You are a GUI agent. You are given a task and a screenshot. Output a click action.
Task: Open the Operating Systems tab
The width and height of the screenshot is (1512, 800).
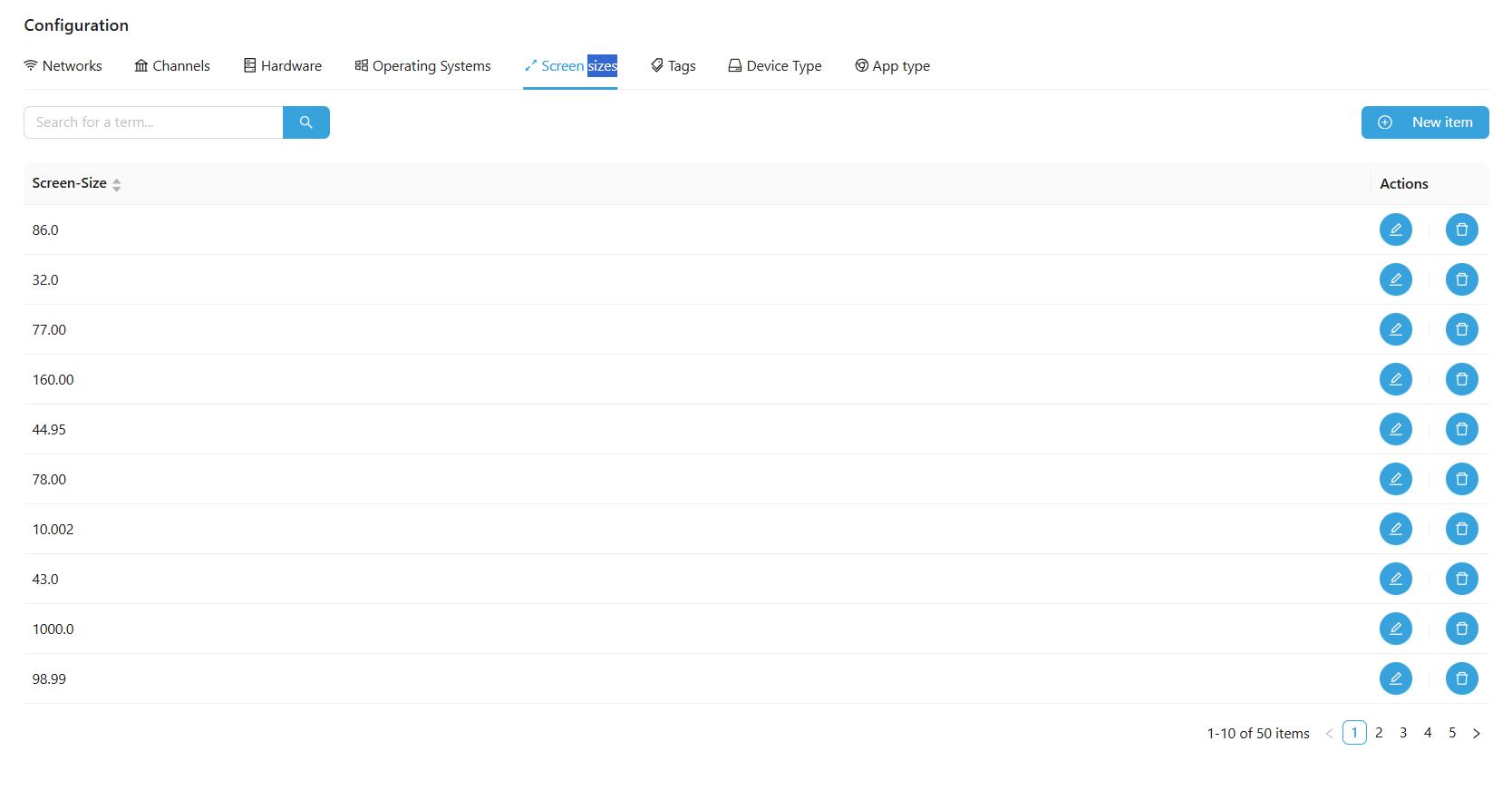tap(422, 66)
